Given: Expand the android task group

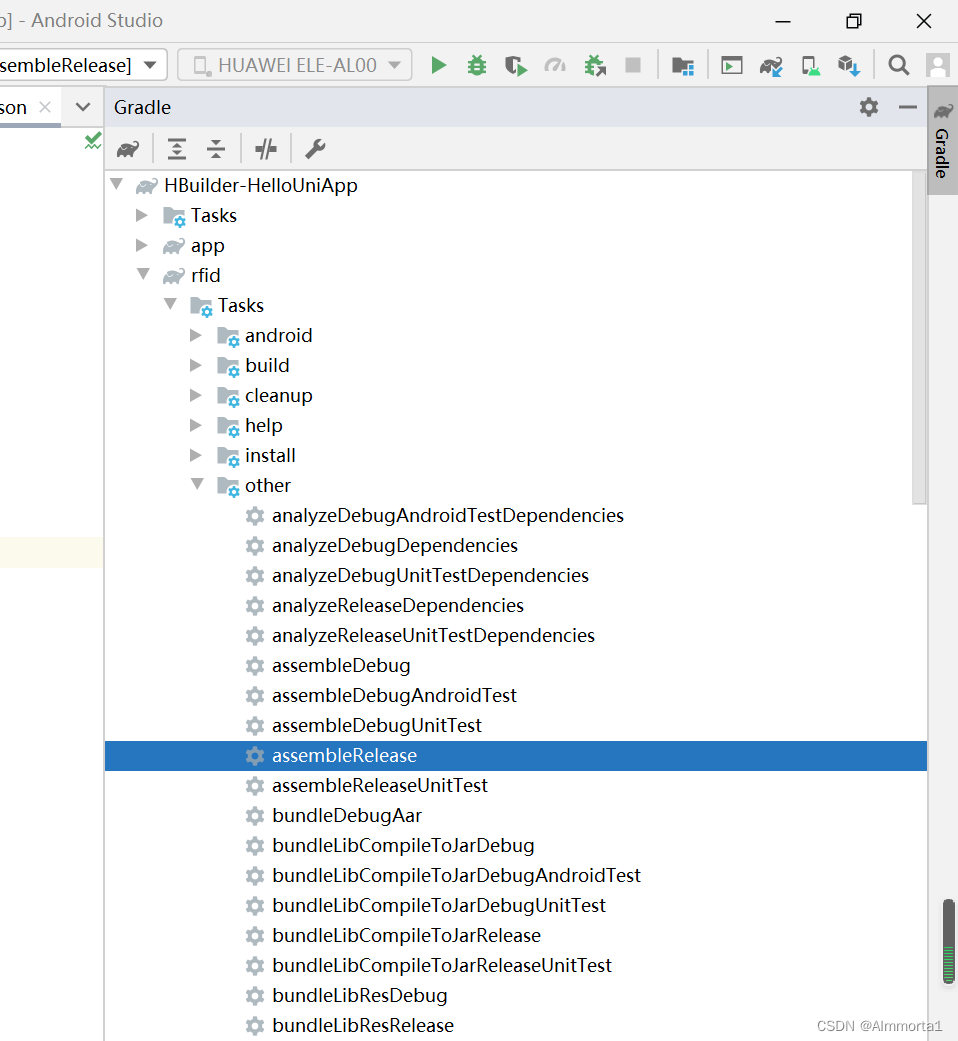Looking at the screenshot, I should click(x=196, y=335).
